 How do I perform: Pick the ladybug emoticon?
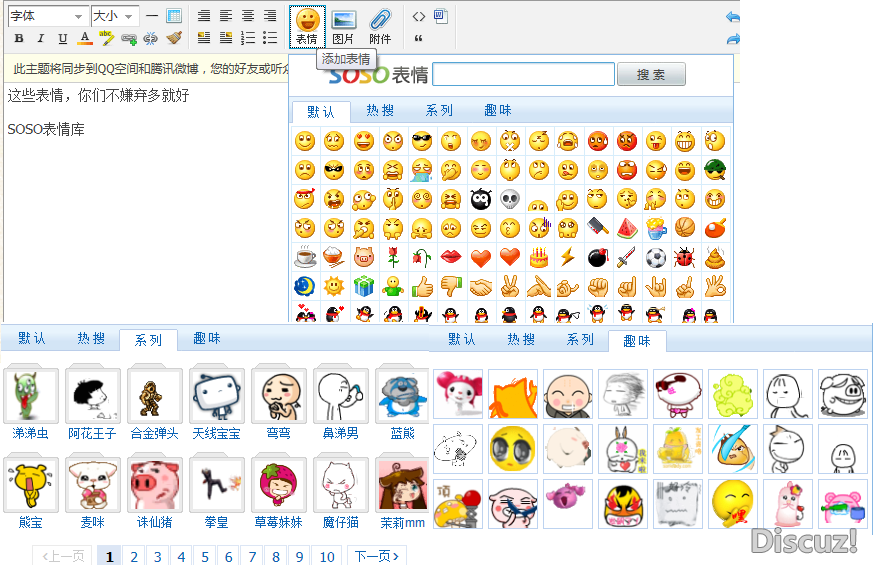tap(685, 257)
